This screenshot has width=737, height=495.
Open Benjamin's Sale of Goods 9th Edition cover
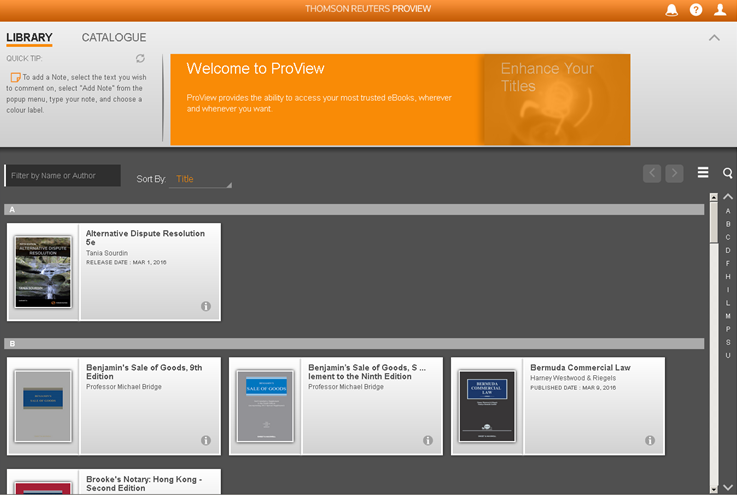pos(43,406)
